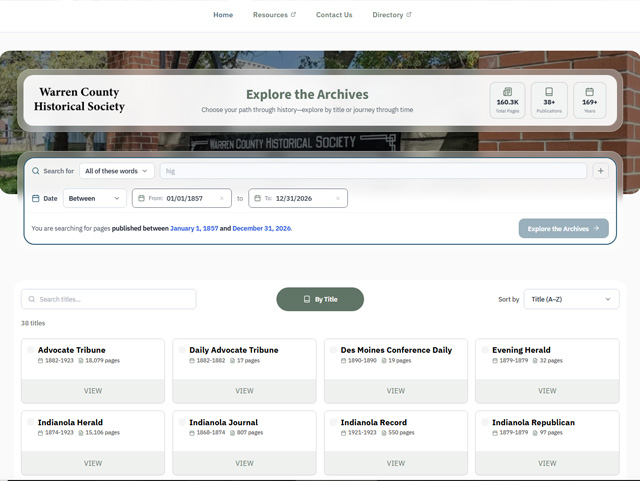Click the Warren County Historical Society logo
Viewport: 640px width, 481px height.
pyautogui.click(x=79, y=99)
